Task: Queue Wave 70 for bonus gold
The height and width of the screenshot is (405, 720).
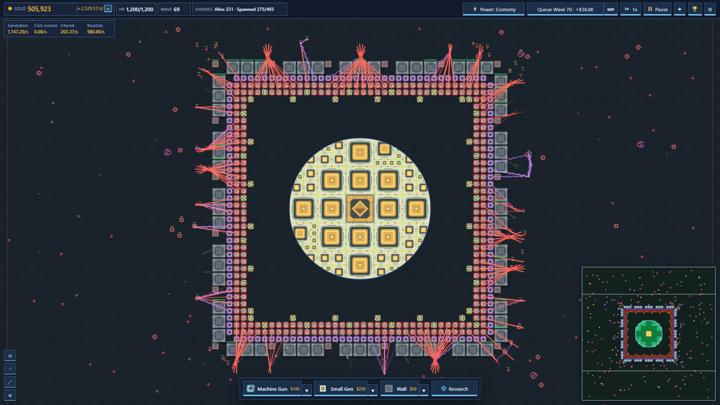Action: (565, 9)
